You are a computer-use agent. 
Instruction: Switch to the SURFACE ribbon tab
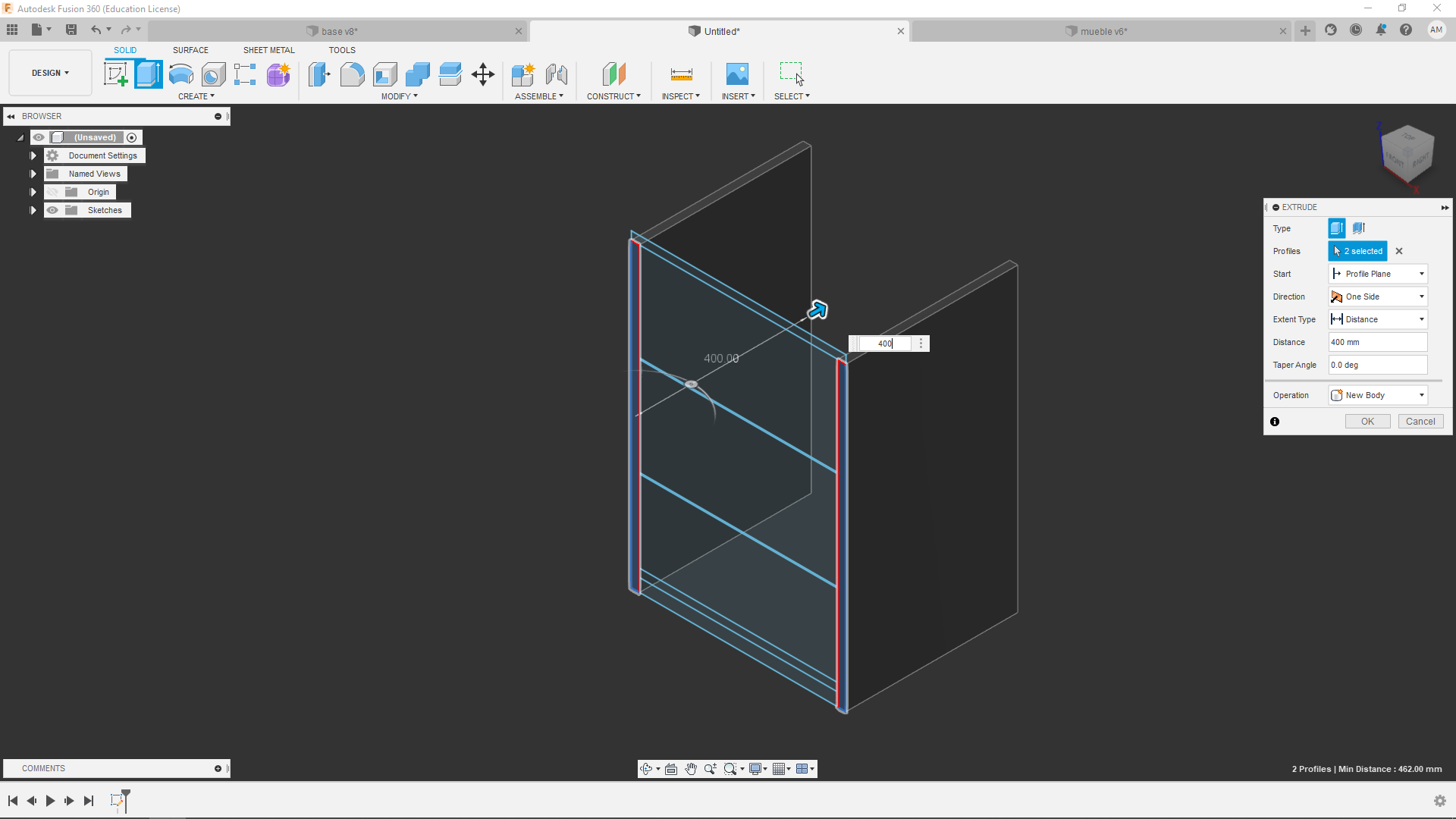click(190, 50)
